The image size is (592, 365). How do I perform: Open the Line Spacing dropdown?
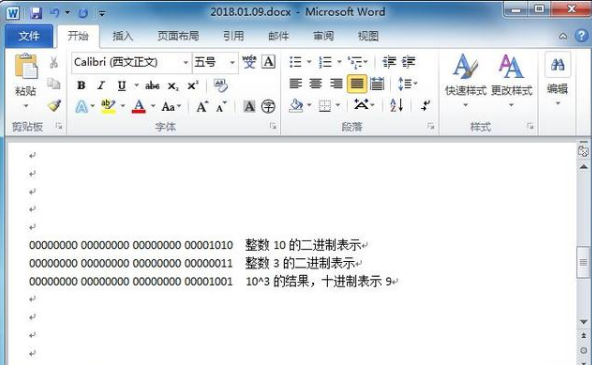(x=407, y=83)
